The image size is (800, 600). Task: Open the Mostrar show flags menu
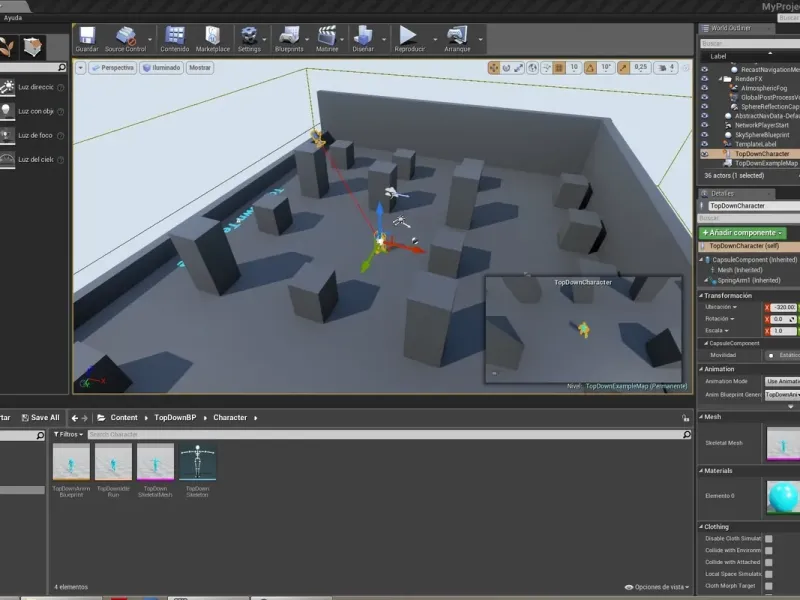[200, 67]
